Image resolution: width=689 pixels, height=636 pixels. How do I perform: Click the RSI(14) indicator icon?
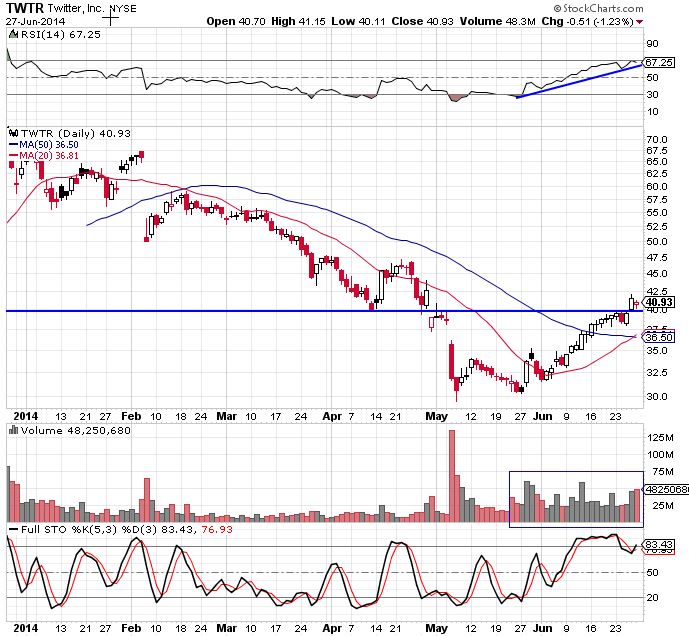coord(14,34)
